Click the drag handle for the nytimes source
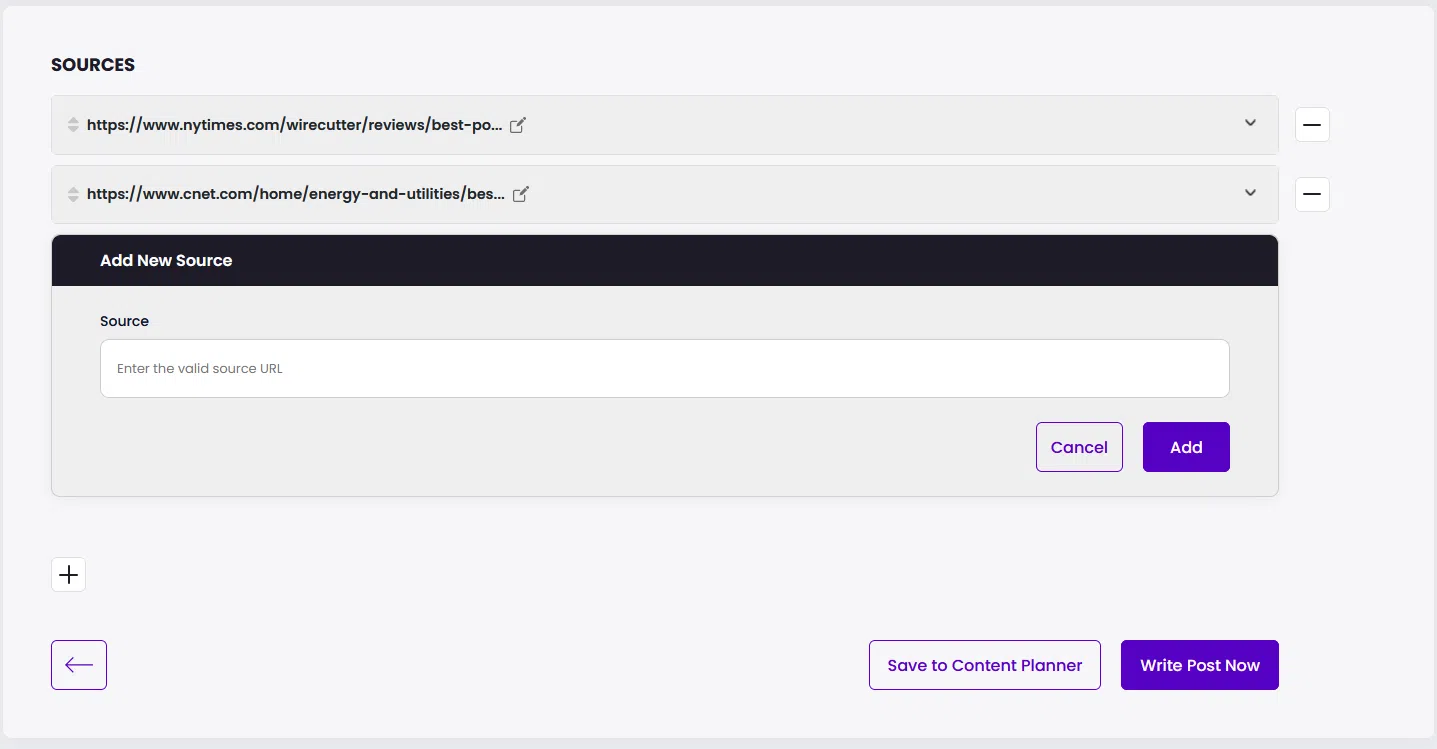 (73, 125)
